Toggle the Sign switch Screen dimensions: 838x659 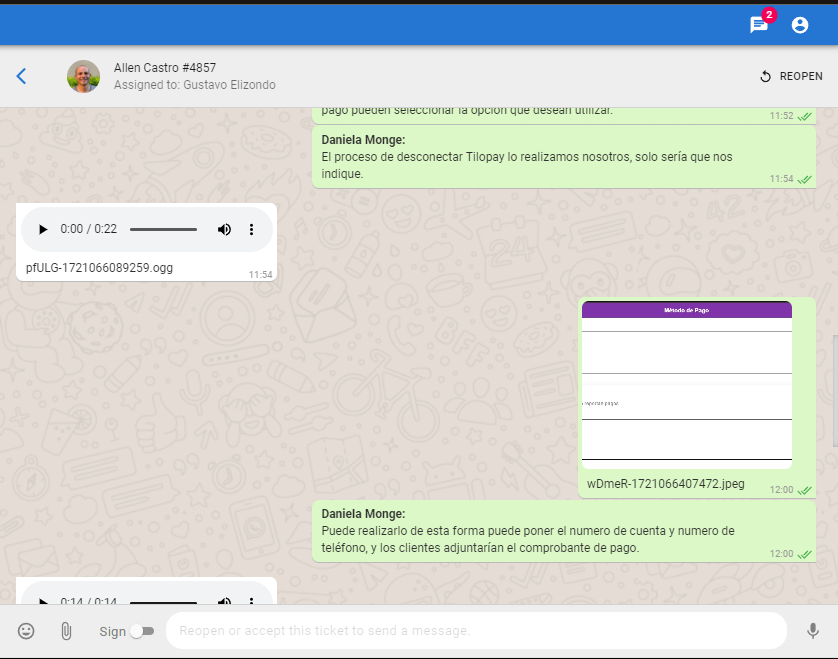point(142,631)
